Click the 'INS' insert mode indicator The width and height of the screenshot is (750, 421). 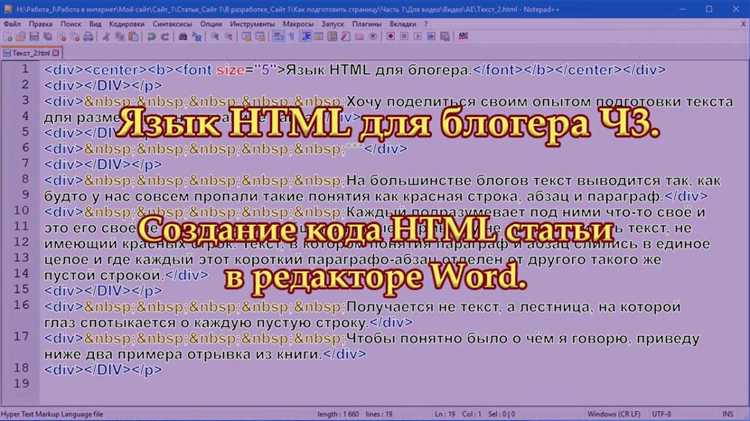tap(728, 414)
